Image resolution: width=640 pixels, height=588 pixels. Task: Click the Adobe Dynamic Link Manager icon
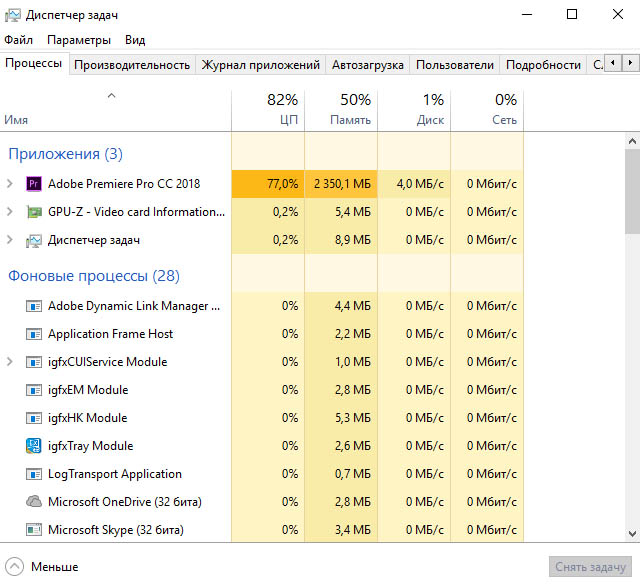click(x=34, y=306)
